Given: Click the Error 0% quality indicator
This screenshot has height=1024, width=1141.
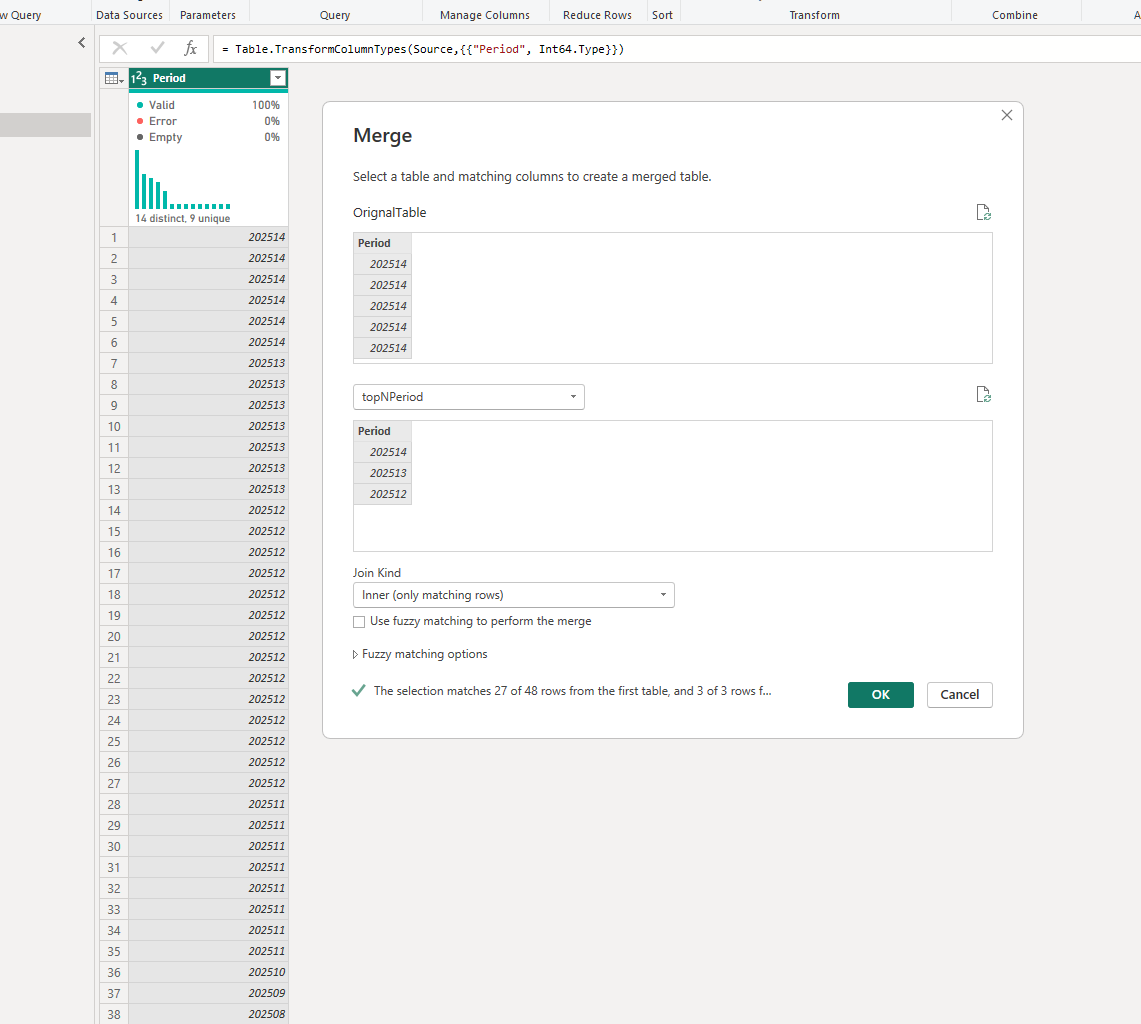Looking at the screenshot, I should [208, 121].
